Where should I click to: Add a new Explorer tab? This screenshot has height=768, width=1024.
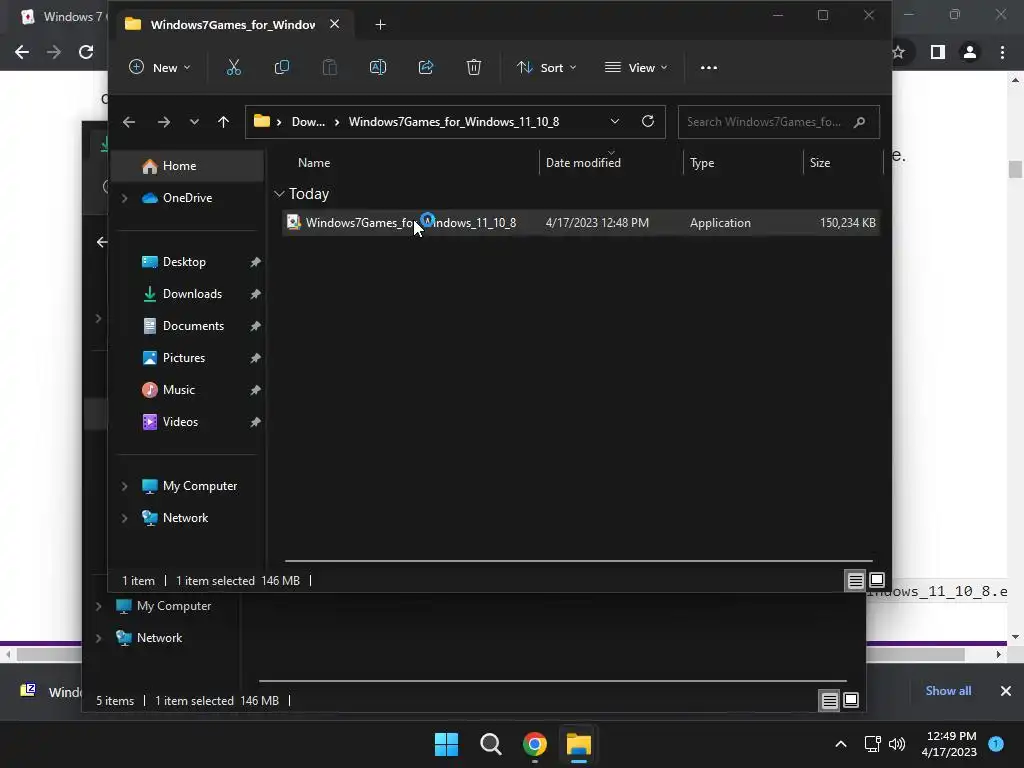click(x=381, y=25)
